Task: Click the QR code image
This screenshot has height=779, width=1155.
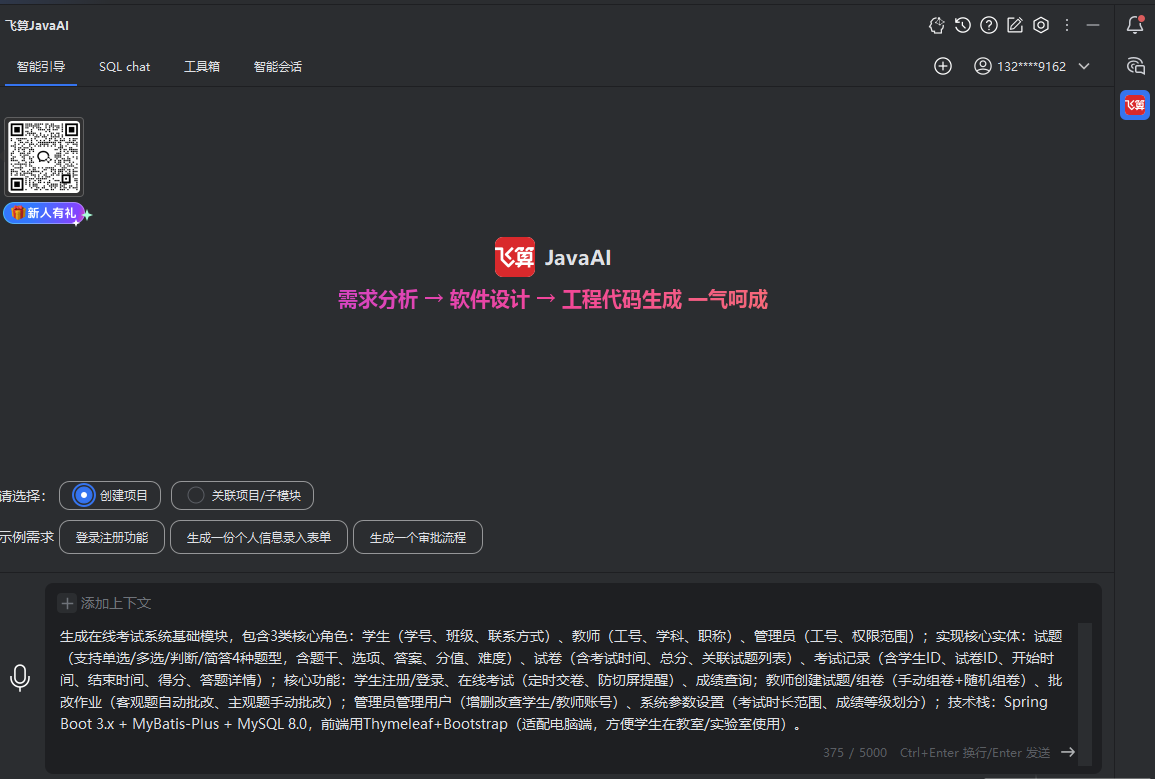Action: [44, 157]
